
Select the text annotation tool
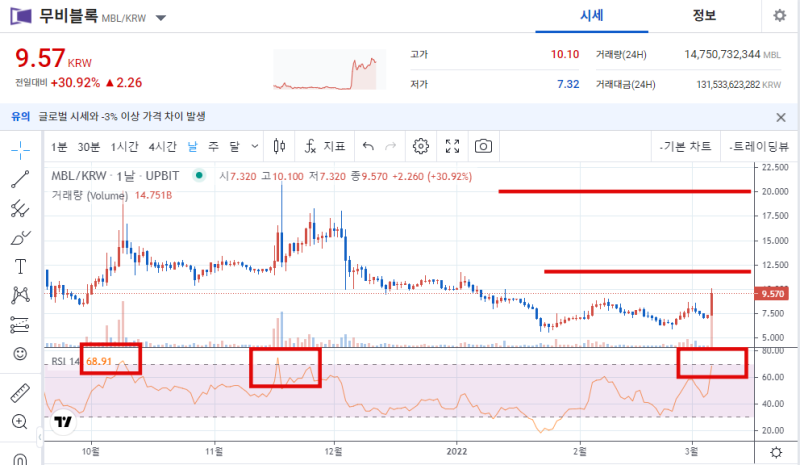click(20, 266)
